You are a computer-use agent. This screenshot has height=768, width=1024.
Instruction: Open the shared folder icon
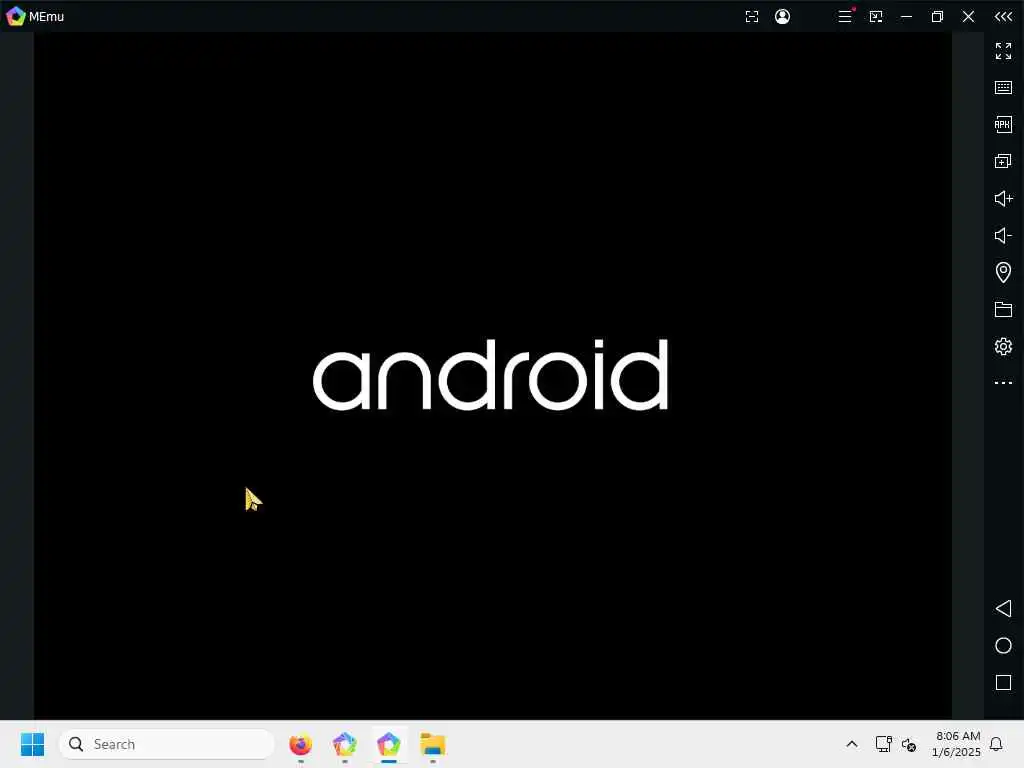[1003, 310]
